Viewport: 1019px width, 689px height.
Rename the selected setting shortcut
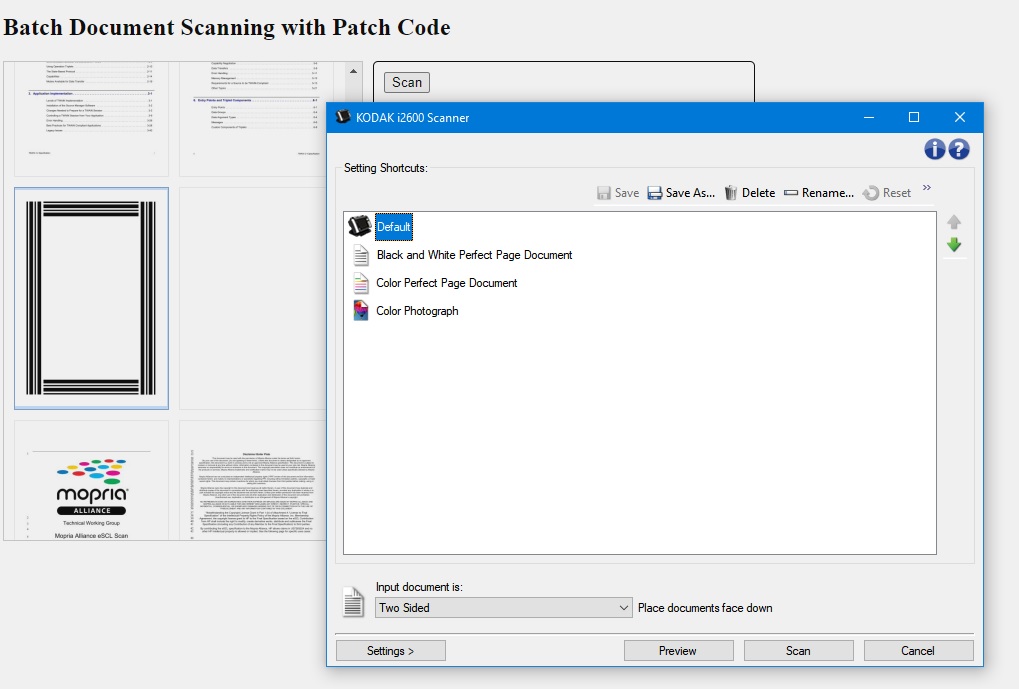[x=818, y=193]
